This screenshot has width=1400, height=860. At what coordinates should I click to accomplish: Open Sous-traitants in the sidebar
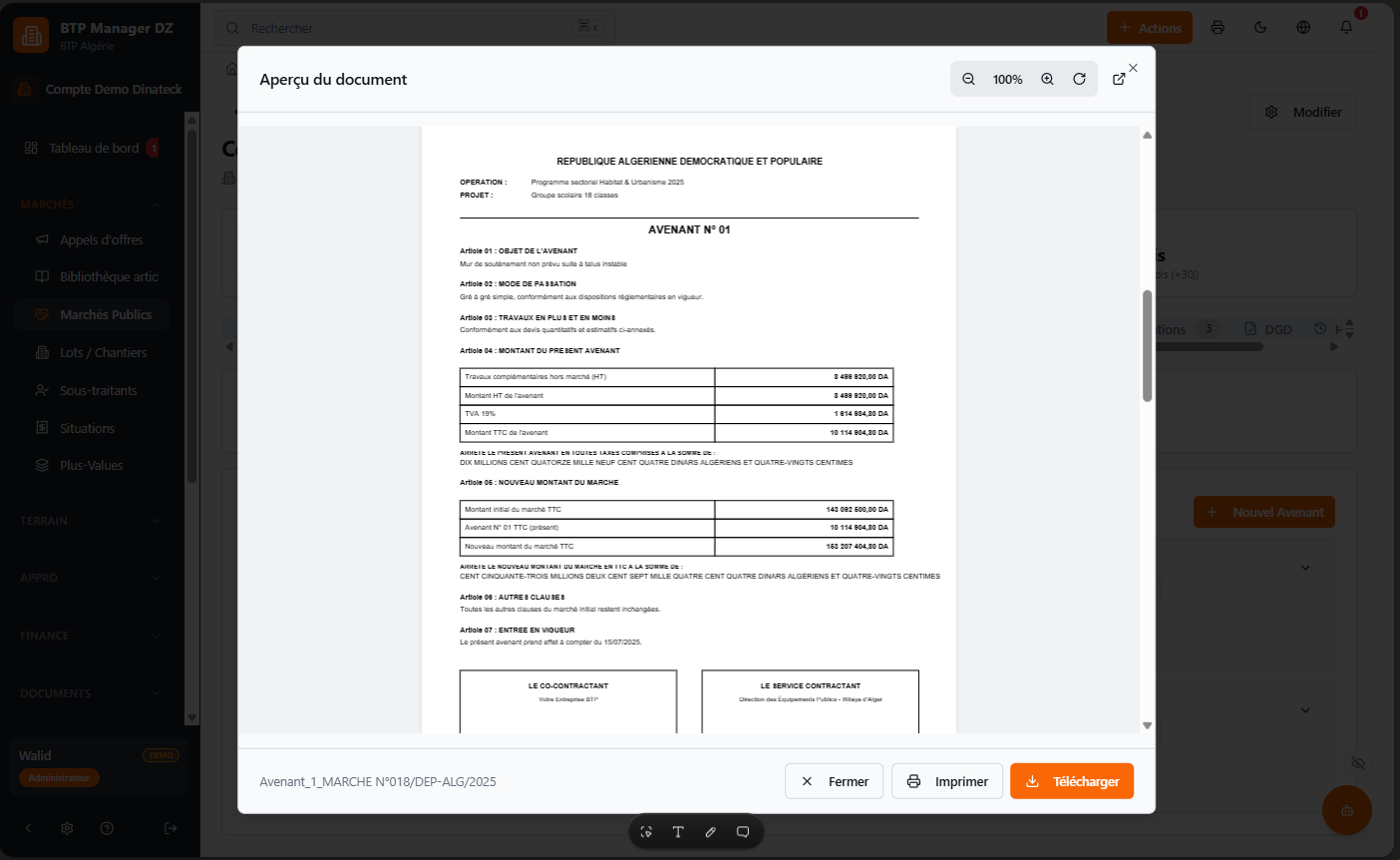pyautogui.click(x=92, y=390)
